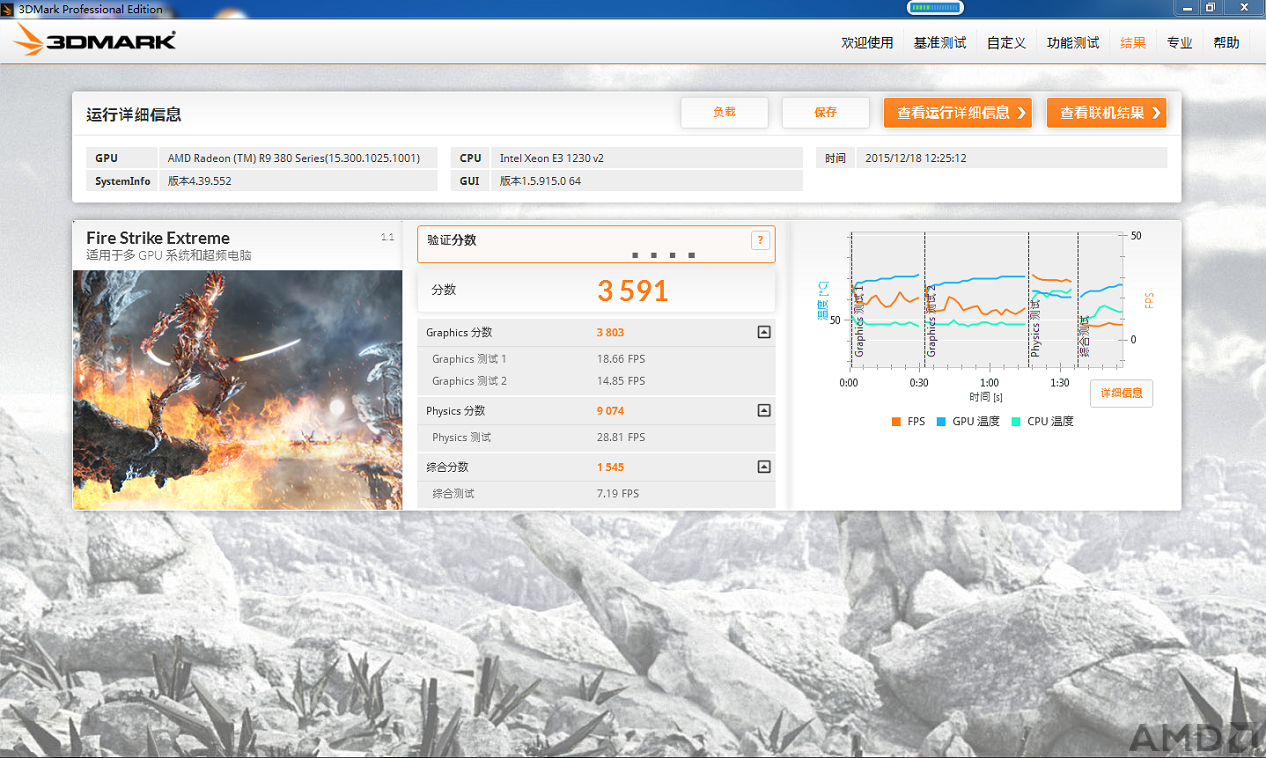Image resolution: width=1266 pixels, height=758 pixels.
Task: Click the Physics score value 9 074
Action: [610, 411]
